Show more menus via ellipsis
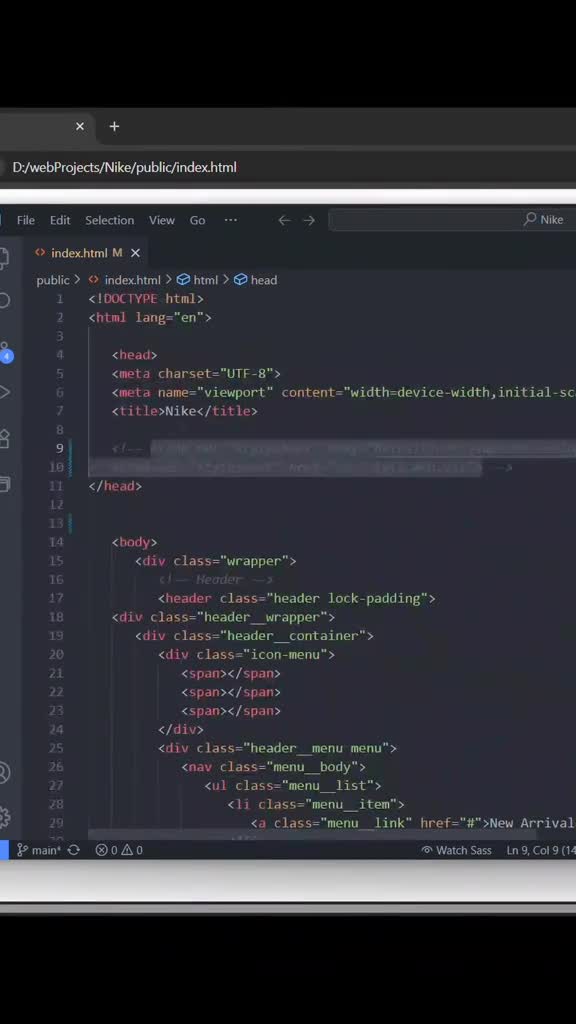Screen dimensions: 576x1024 click(x=231, y=220)
